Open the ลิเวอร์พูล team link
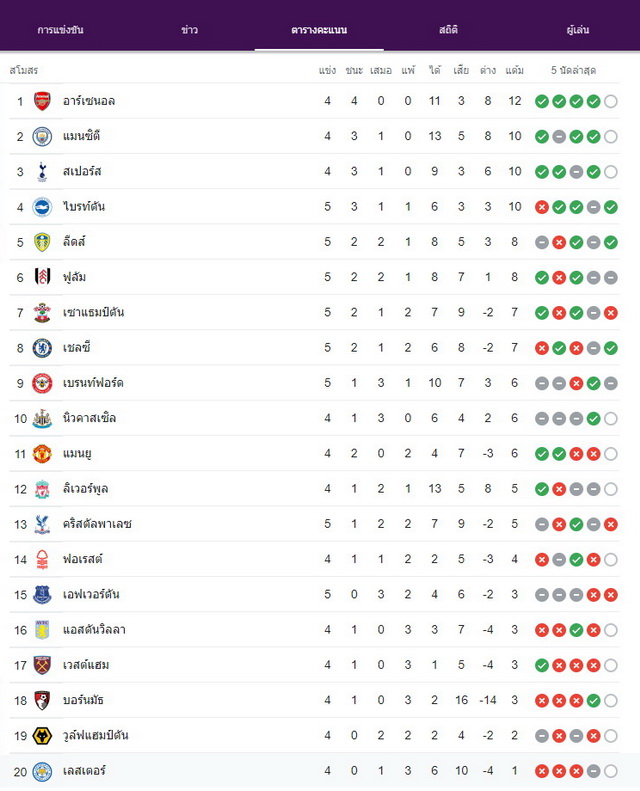 click(85, 488)
